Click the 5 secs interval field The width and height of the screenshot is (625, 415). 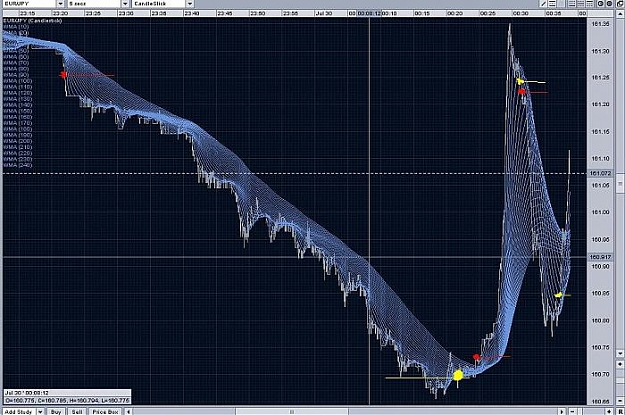point(94,4)
